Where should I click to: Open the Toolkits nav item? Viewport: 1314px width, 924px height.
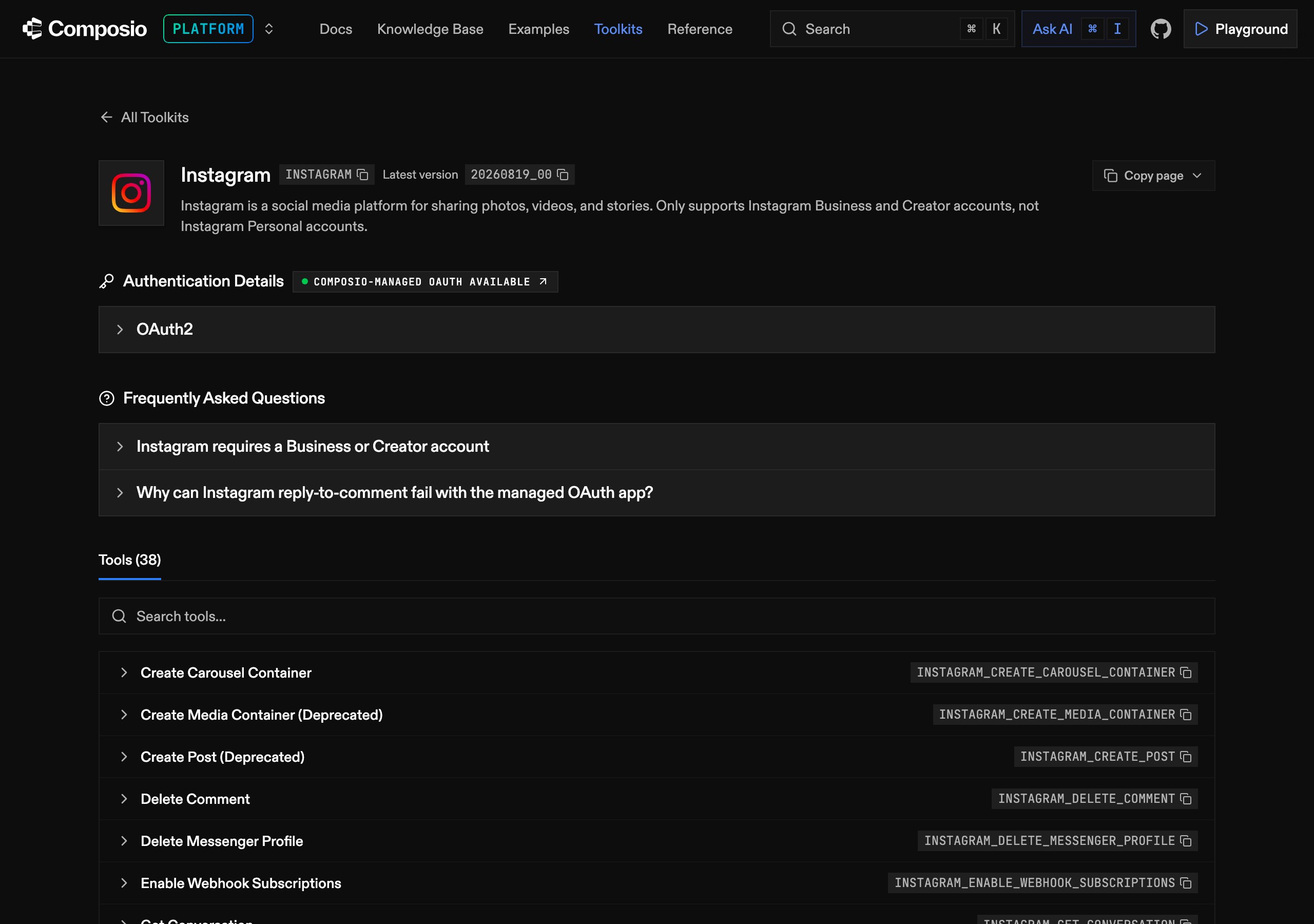pos(618,29)
